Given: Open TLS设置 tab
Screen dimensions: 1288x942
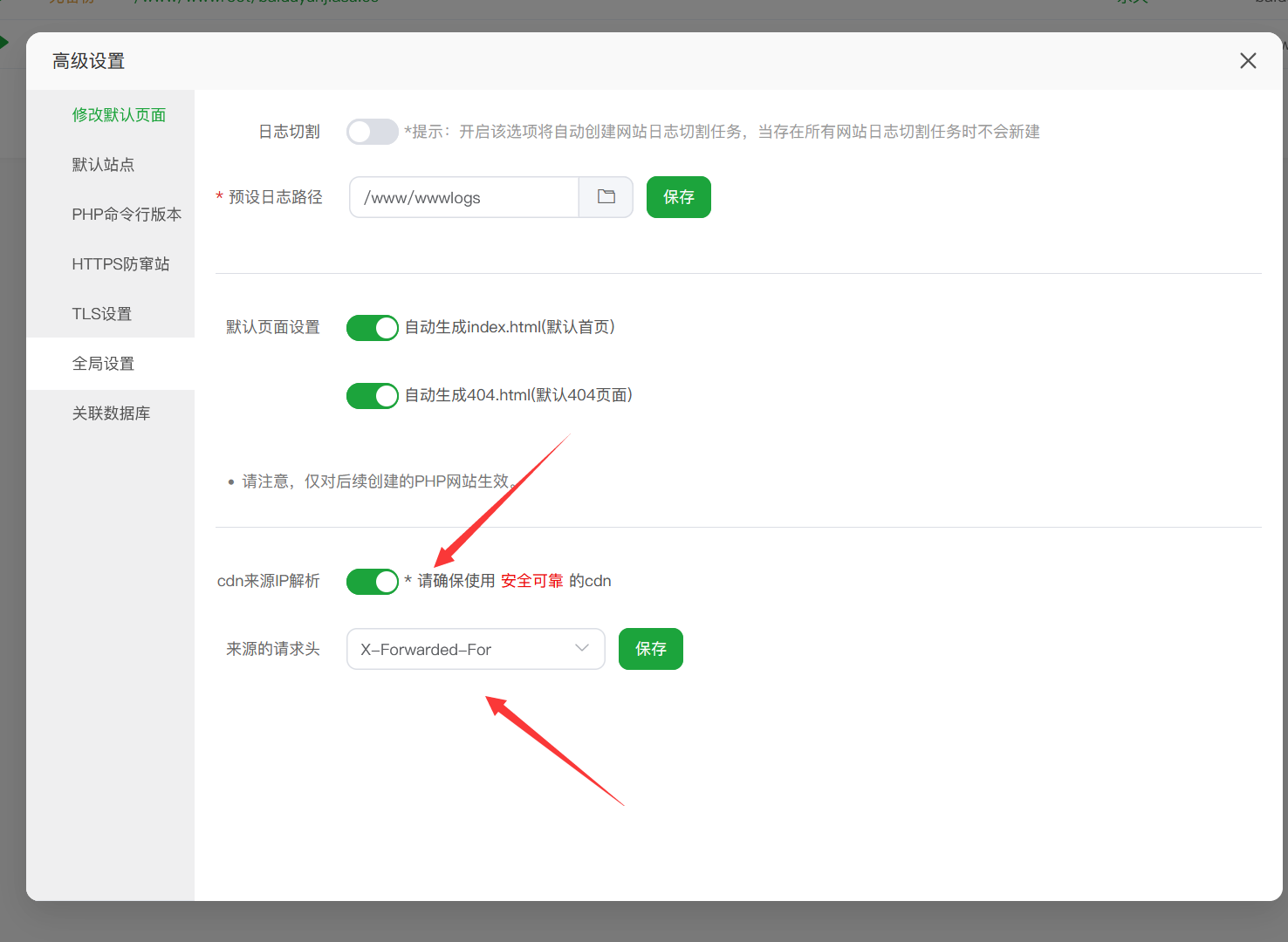Looking at the screenshot, I should (x=101, y=314).
